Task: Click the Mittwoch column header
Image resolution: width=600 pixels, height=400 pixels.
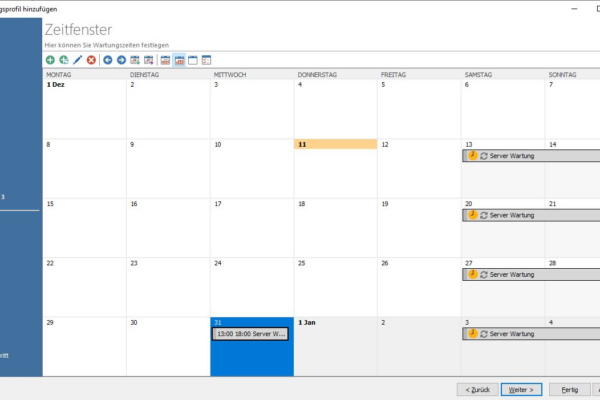Action: tap(251, 74)
